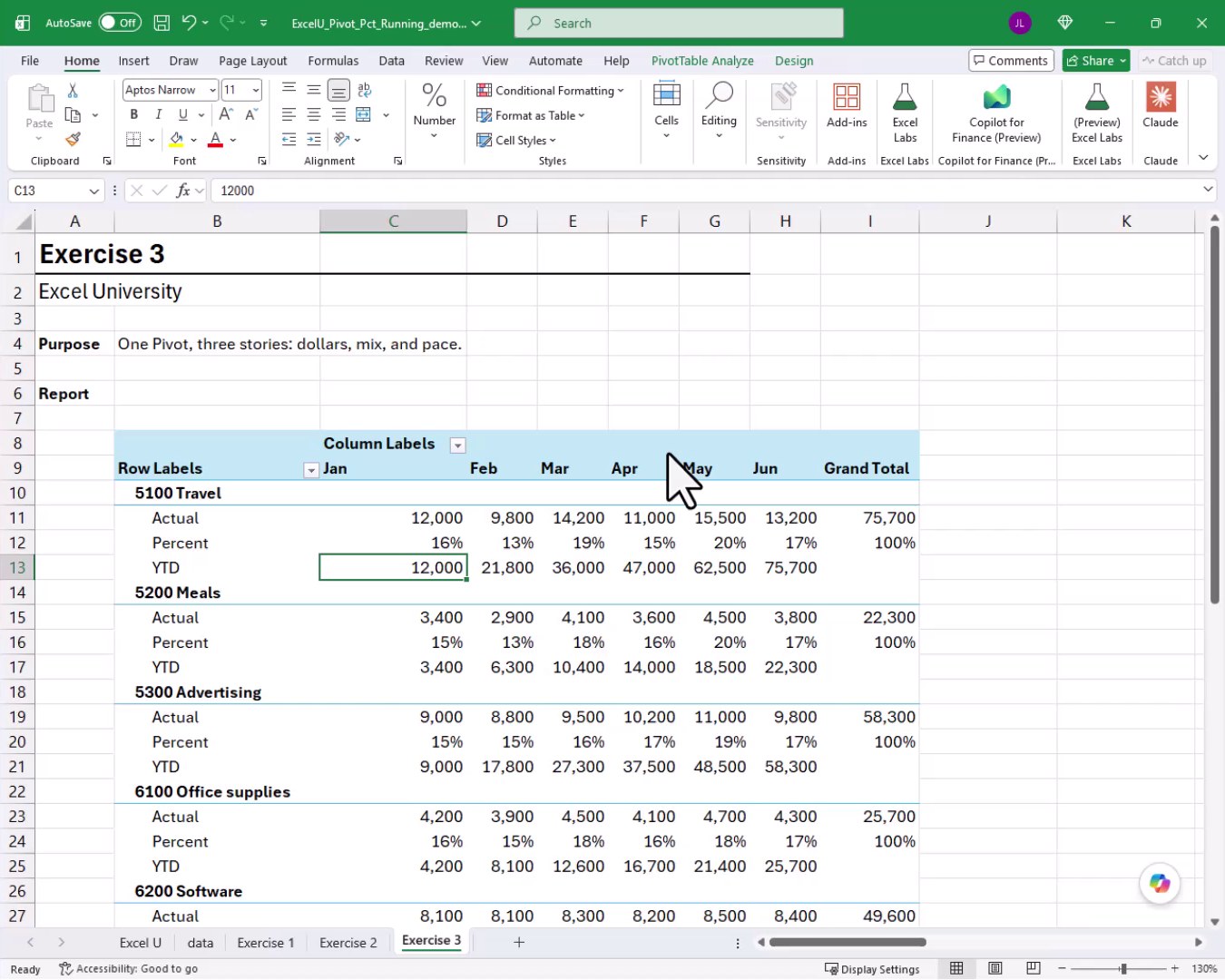This screenshot has width=1225, height=980.
Task: Click the zoom in plus button
Action: tap(1174, 968)
